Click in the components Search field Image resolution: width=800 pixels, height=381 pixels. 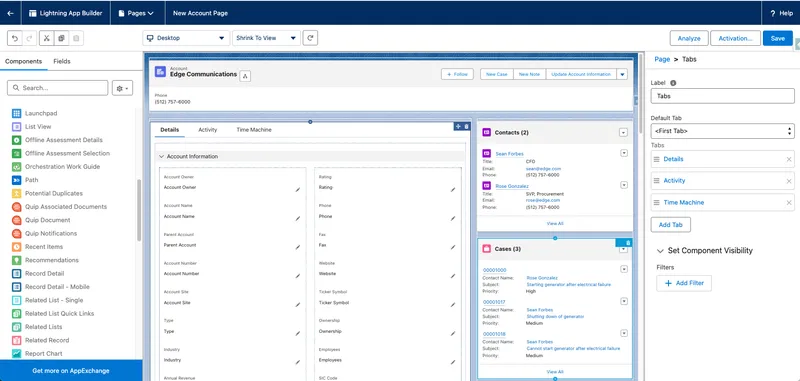(x=58, y=88)
